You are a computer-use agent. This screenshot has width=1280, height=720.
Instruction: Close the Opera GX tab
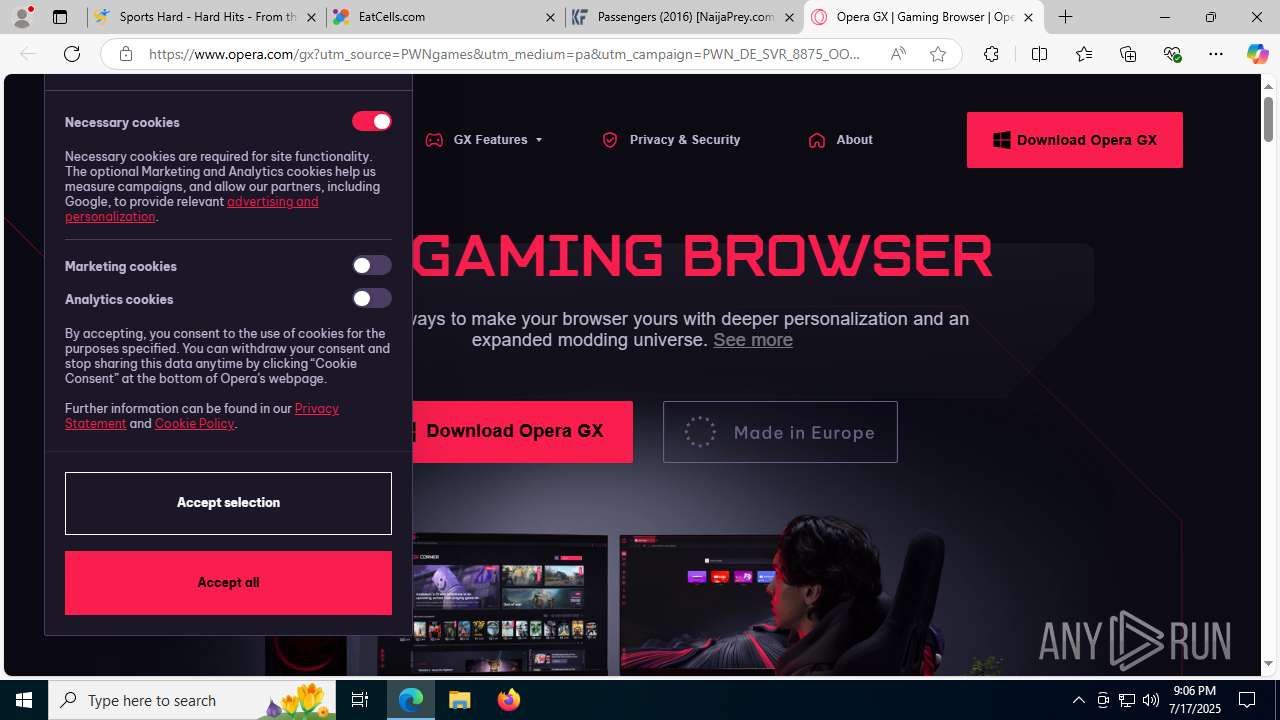click(1028, 17)
